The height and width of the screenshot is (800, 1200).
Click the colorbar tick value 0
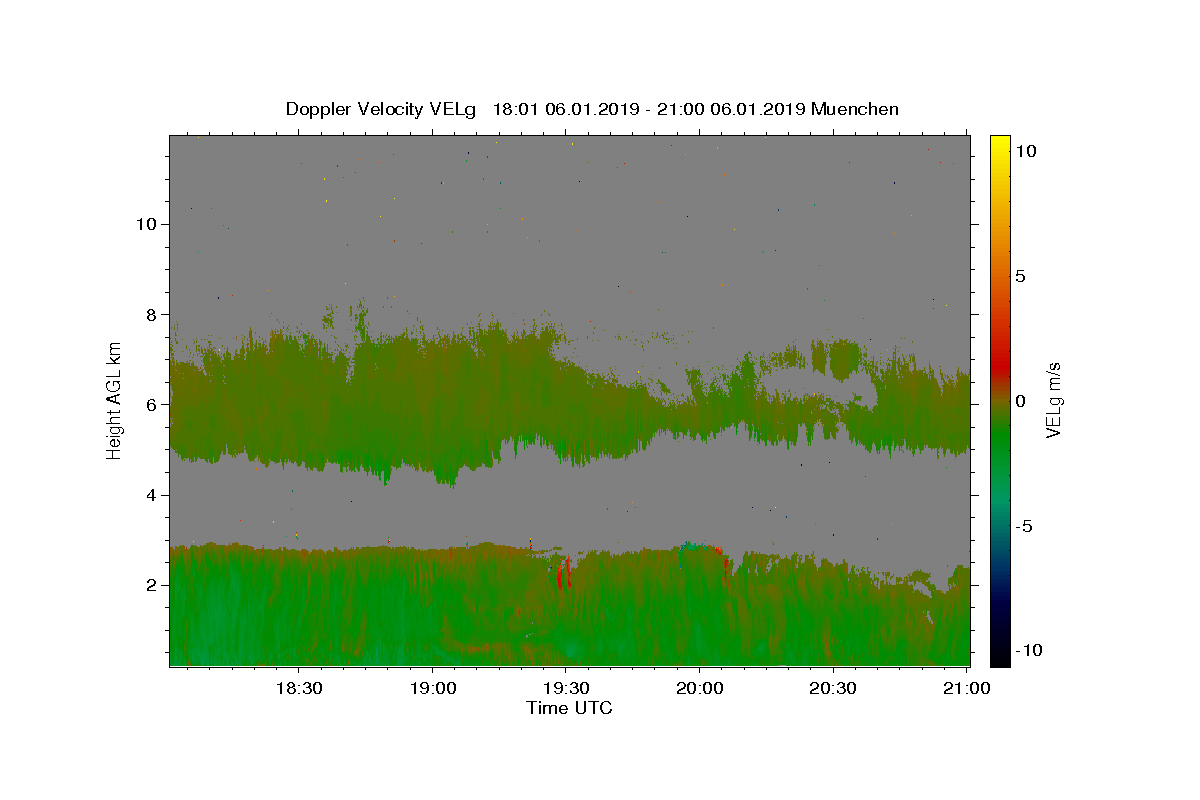[x=1020, y=401]
